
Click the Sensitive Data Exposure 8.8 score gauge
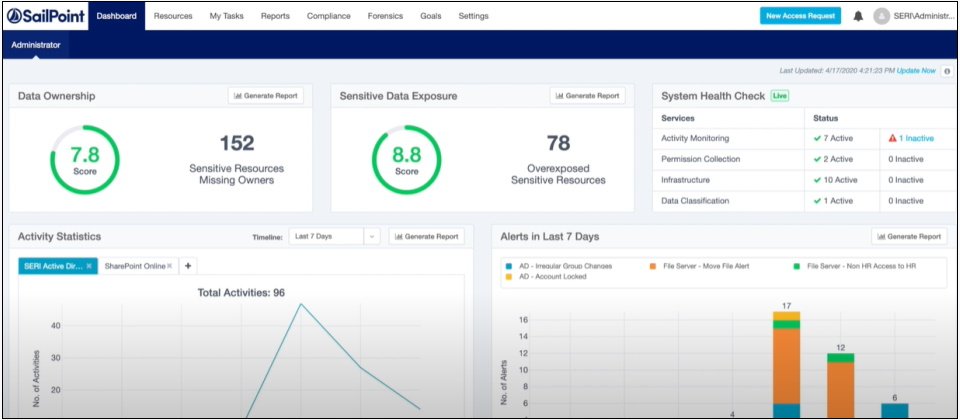pos(407,160)
